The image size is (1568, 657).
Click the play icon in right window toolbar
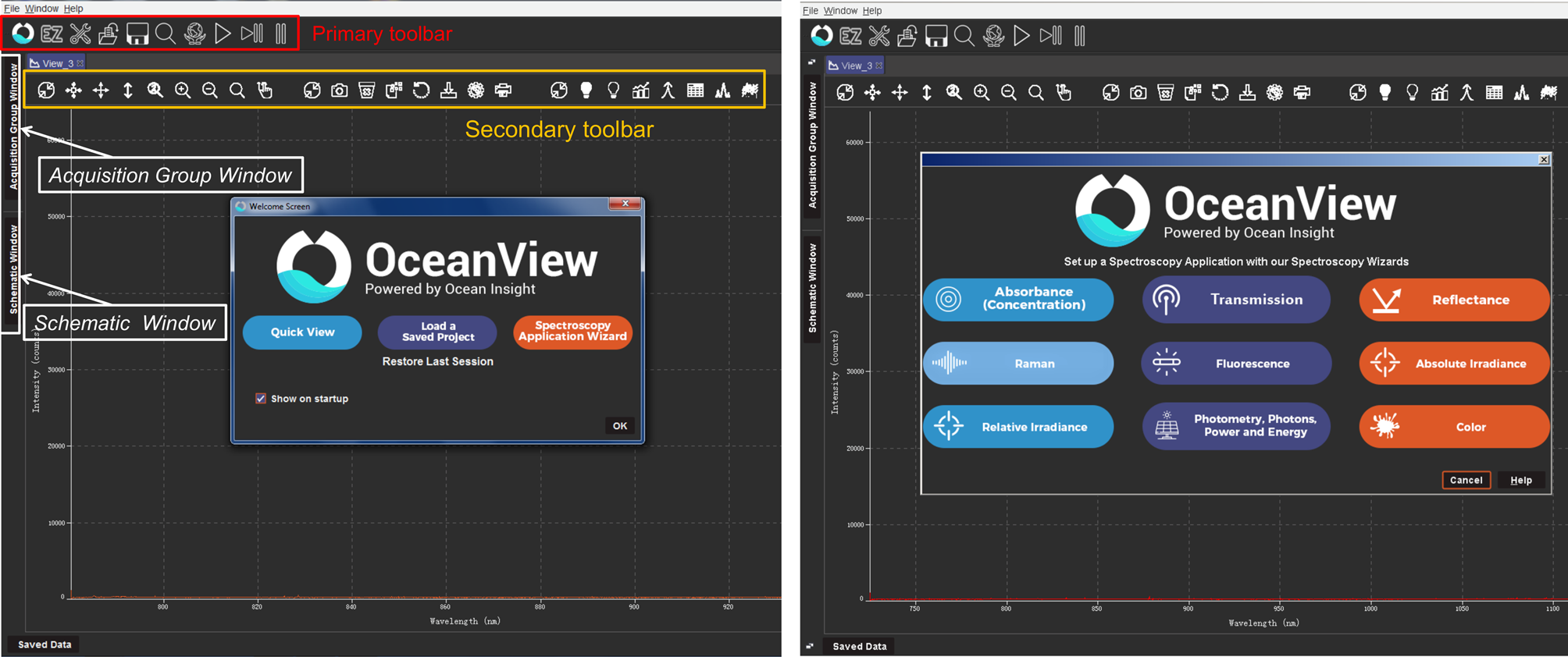coord(1021,36)
